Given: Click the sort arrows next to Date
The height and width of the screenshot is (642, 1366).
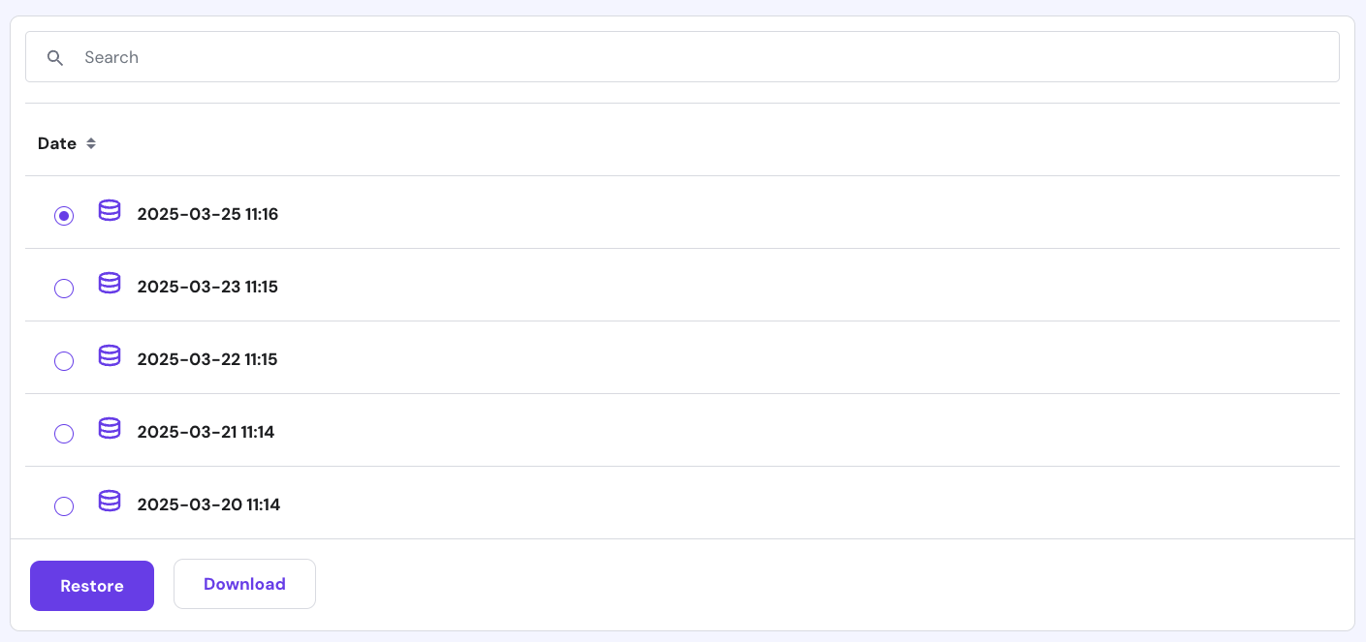Looking at the screenshot, I should pyautogui.click(x=91, y=143).
